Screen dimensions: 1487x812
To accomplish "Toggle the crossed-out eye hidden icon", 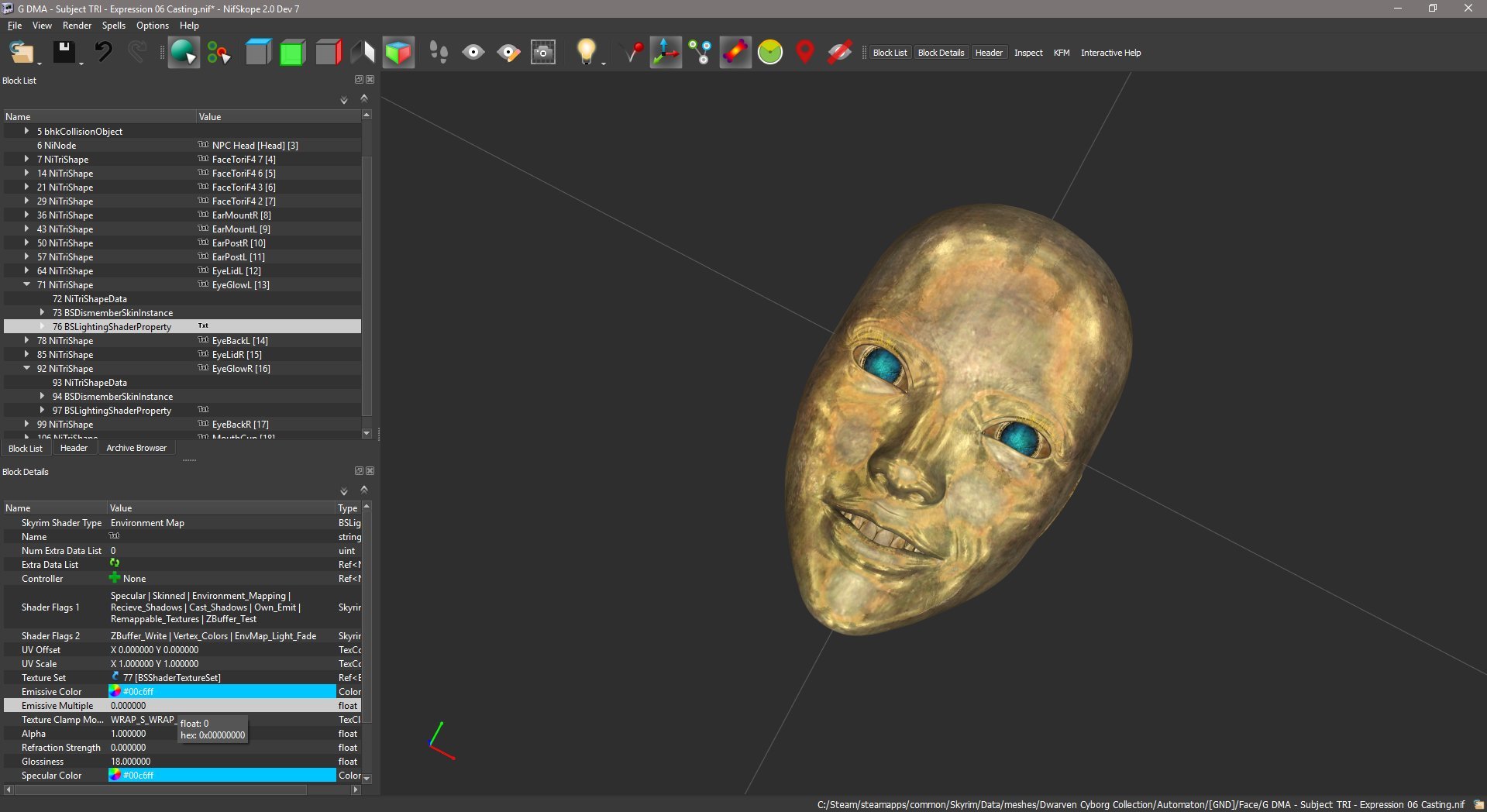I will click(x=840, y=53).
